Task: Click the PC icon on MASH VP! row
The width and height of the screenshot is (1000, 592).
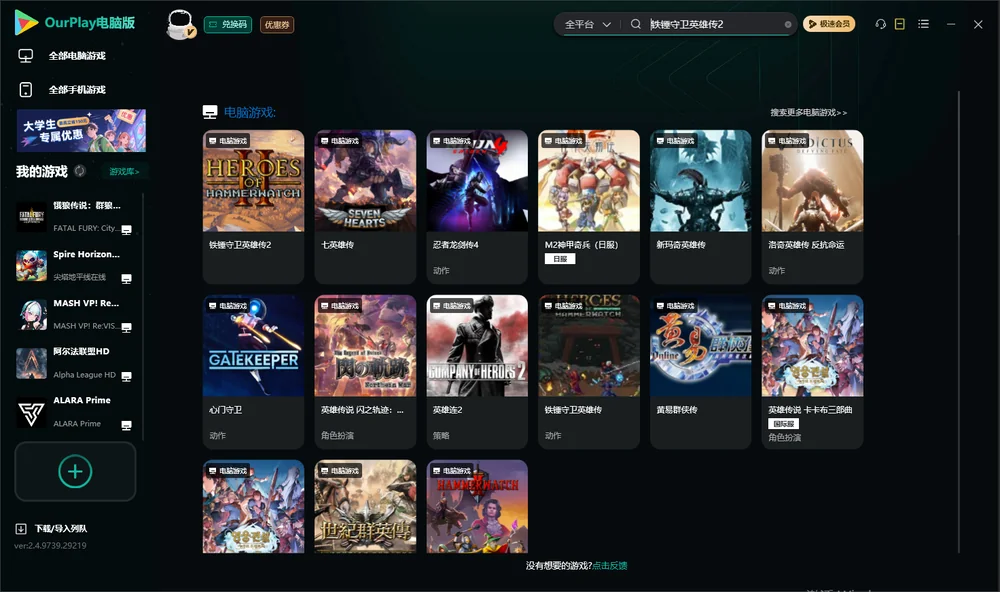Action: (126, 327)
